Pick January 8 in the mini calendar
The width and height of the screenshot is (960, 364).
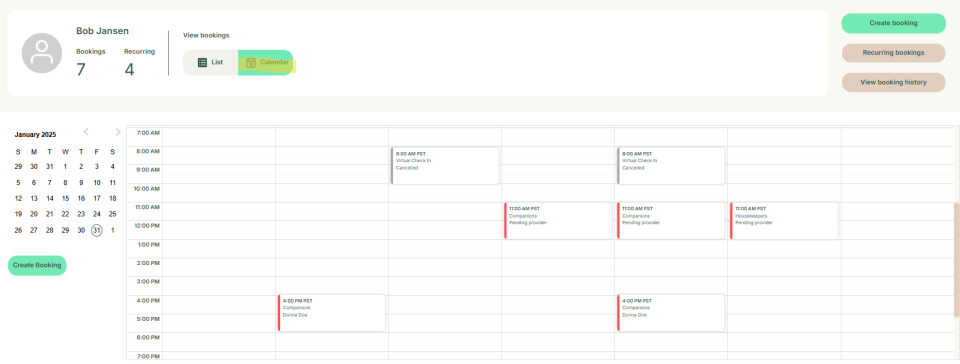[x=66, y=182]
